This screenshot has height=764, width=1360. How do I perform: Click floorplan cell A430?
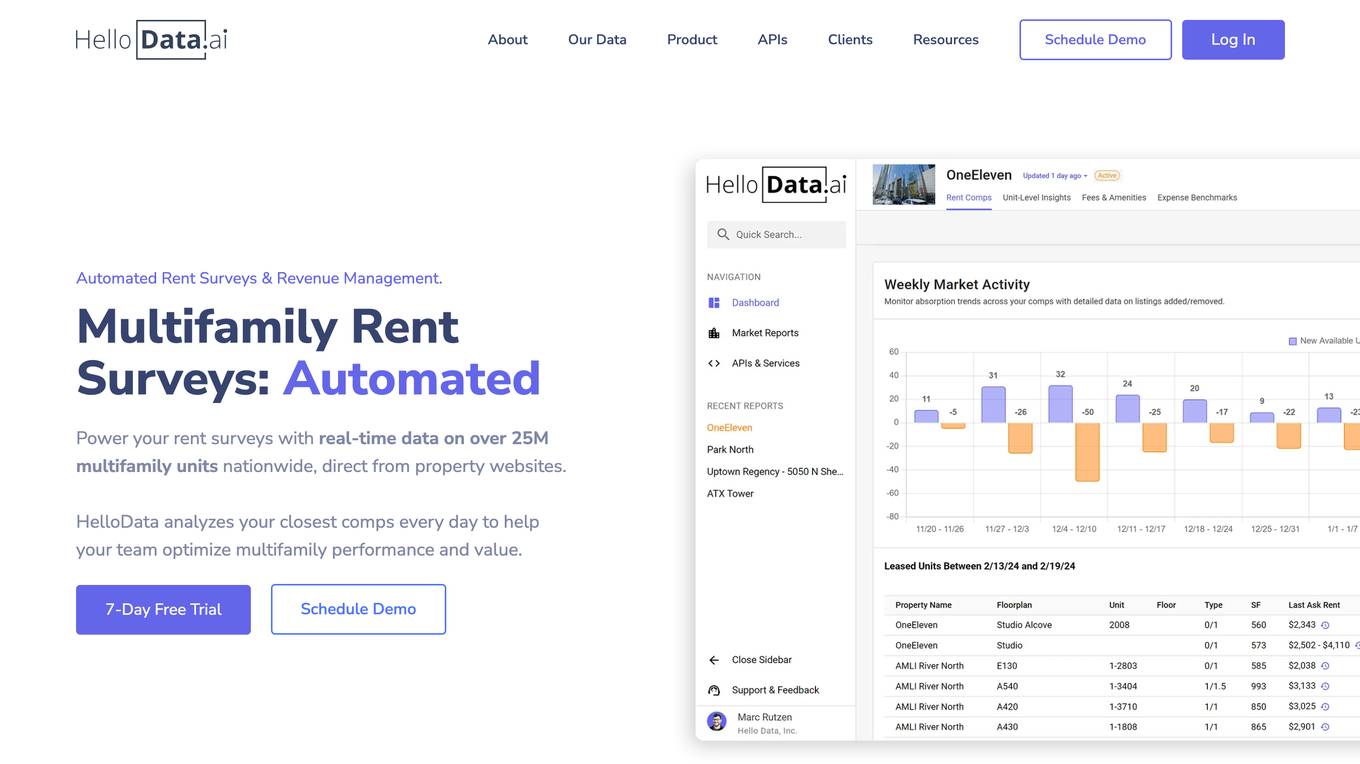click(x=1007, y=727)
